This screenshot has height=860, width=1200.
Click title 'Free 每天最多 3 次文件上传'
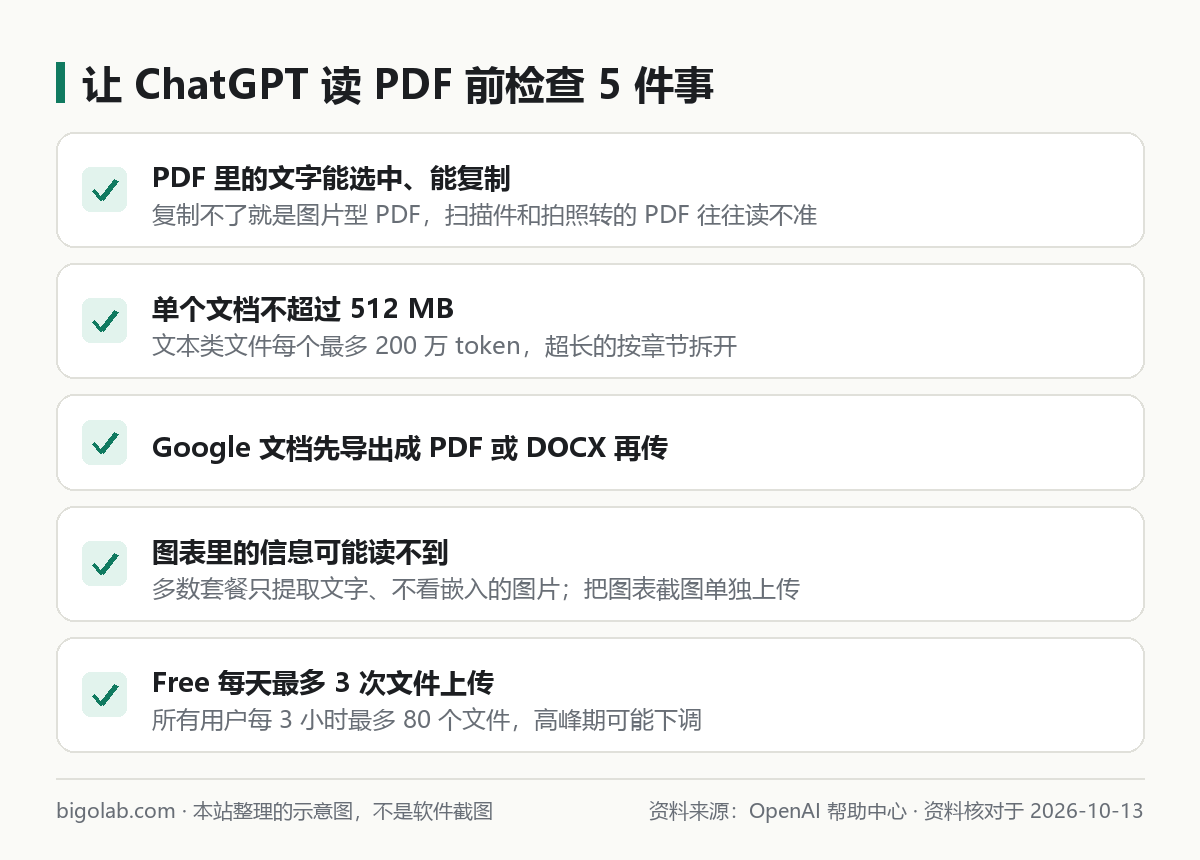pos(323,683)
